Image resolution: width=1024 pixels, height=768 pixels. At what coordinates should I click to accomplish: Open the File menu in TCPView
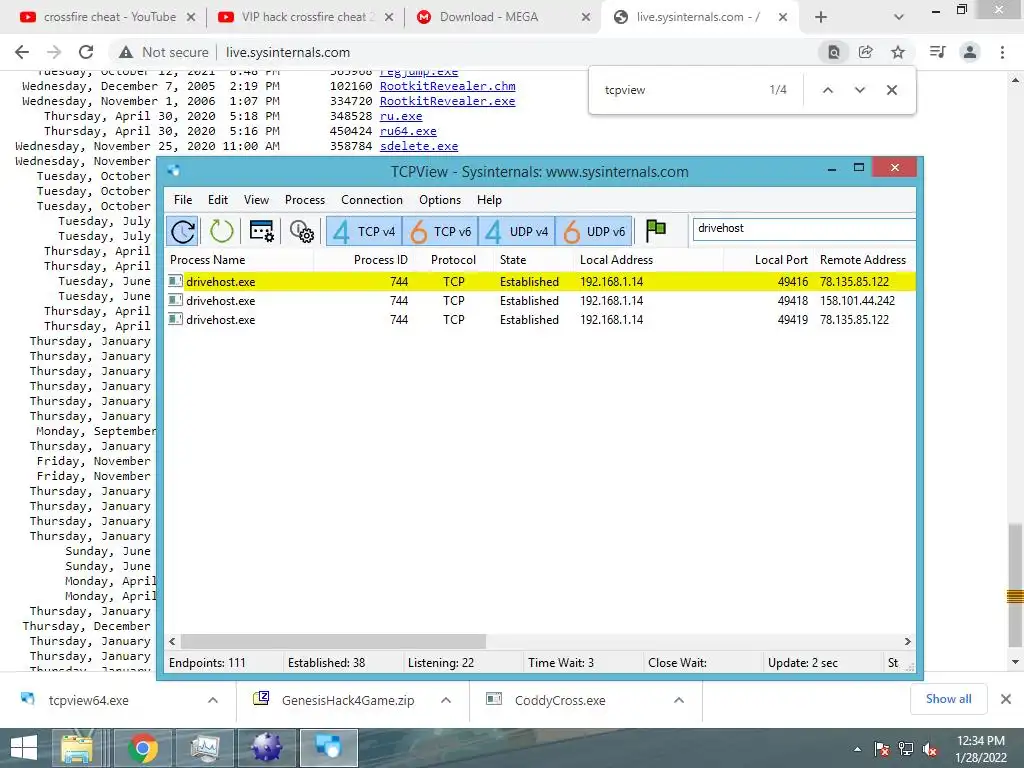(x=183, y=200)
